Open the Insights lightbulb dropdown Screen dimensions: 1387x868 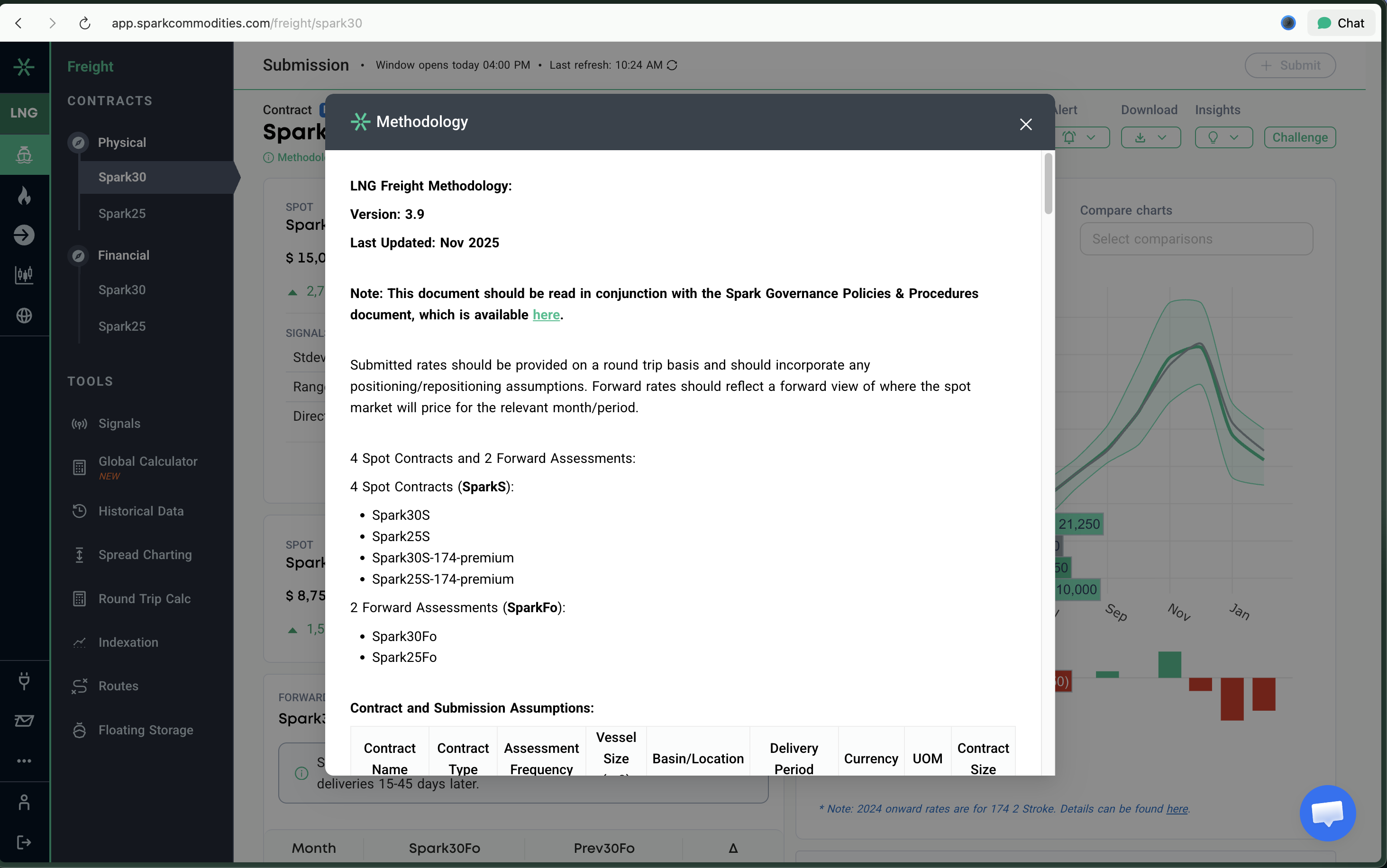[1223, 137]
